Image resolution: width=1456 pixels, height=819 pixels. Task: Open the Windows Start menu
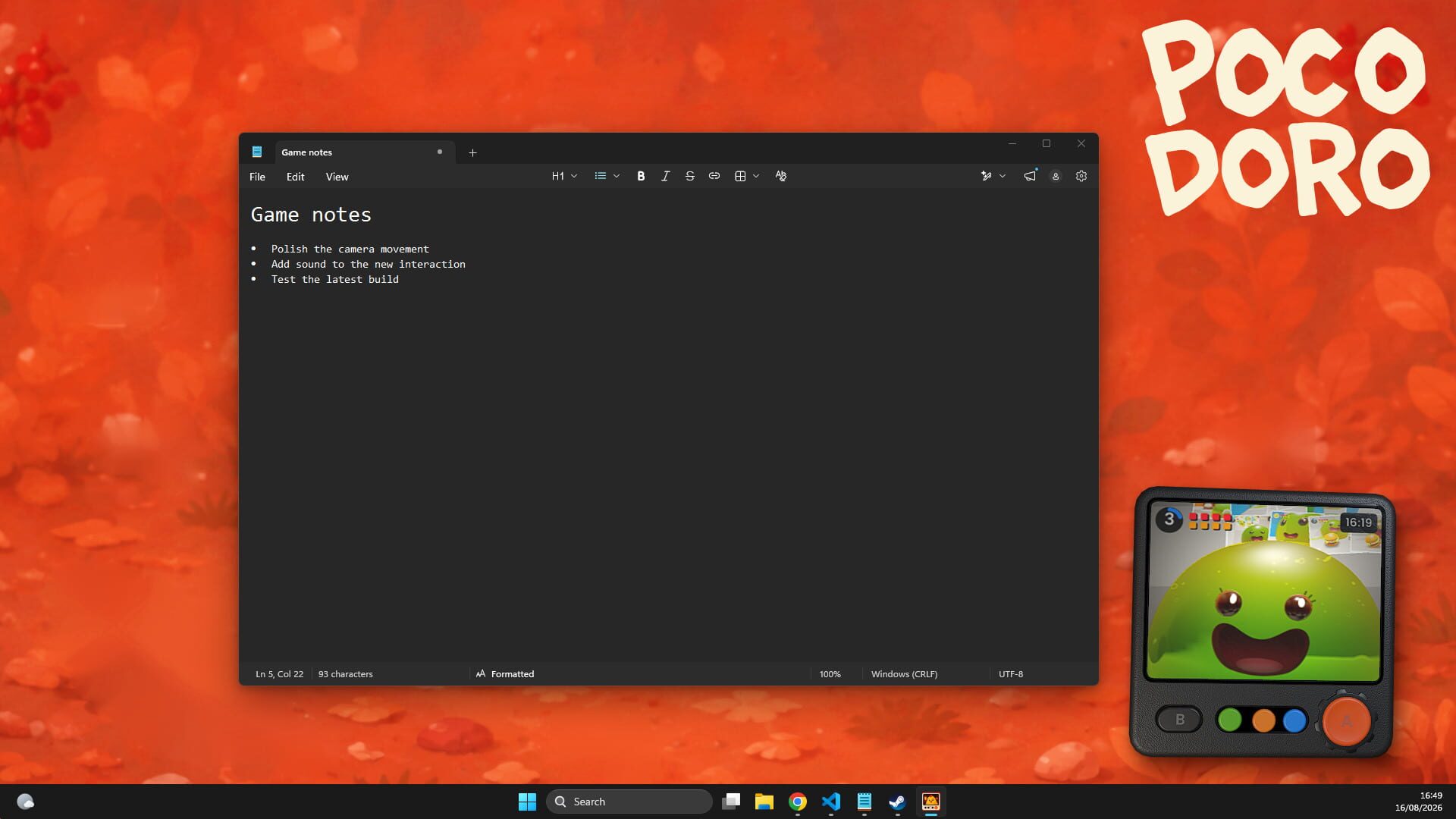pyautogui.click(x=527, y=802)
